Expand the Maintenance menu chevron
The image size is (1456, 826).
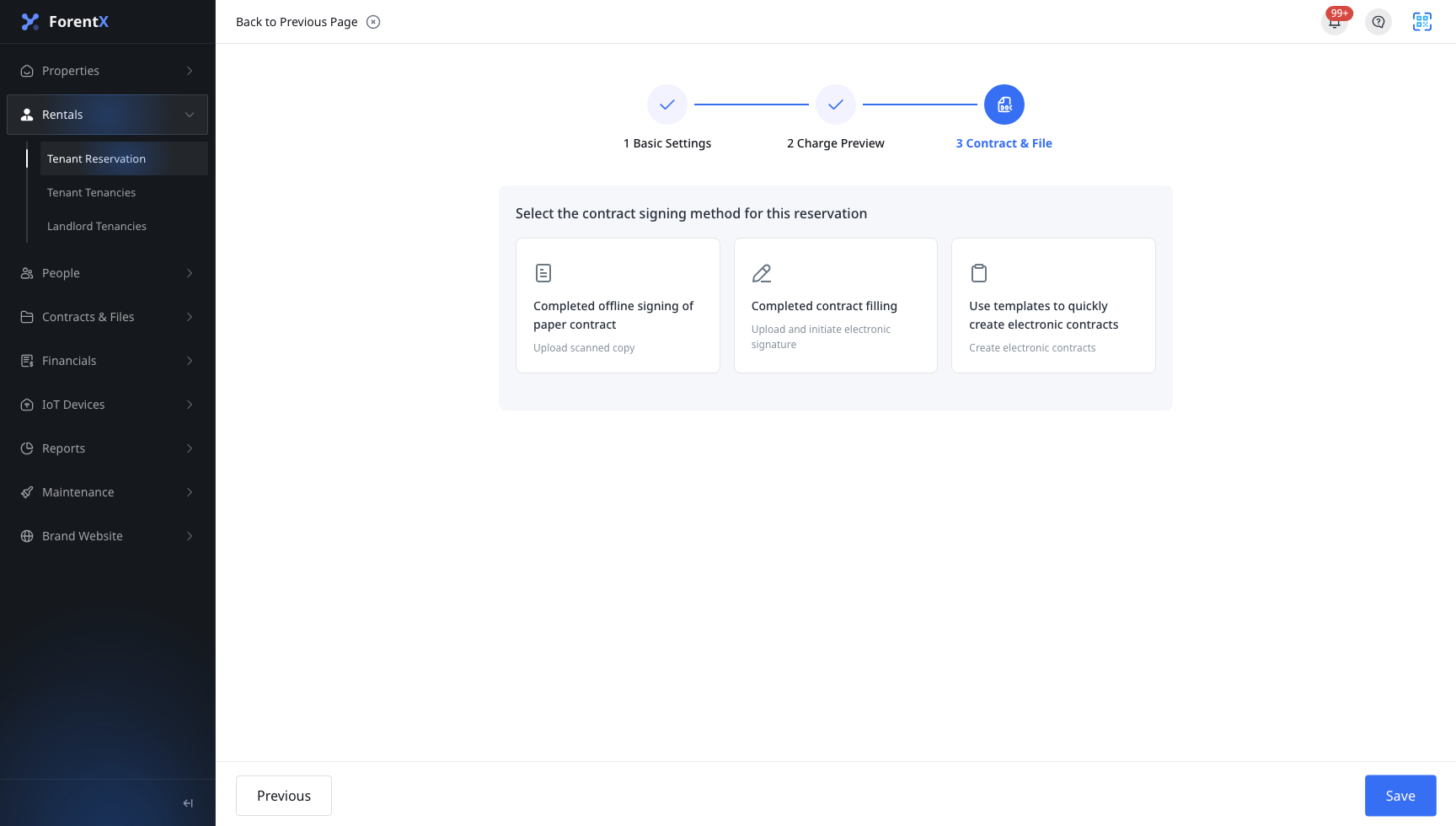coord(190,492)
